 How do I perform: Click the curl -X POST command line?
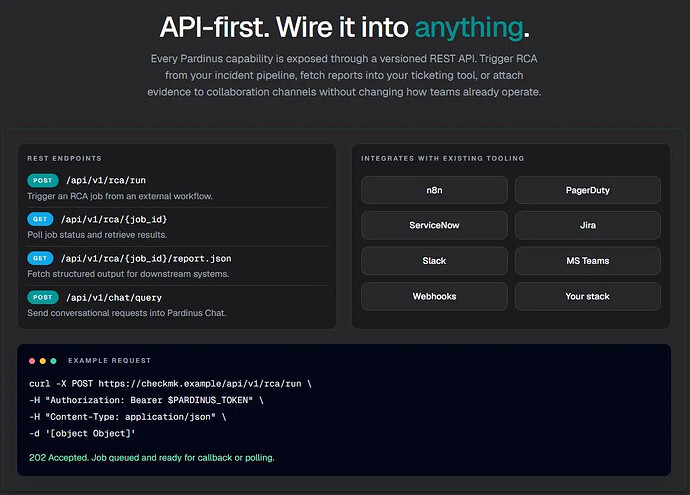pyautogui.click(x=170, y=384)
